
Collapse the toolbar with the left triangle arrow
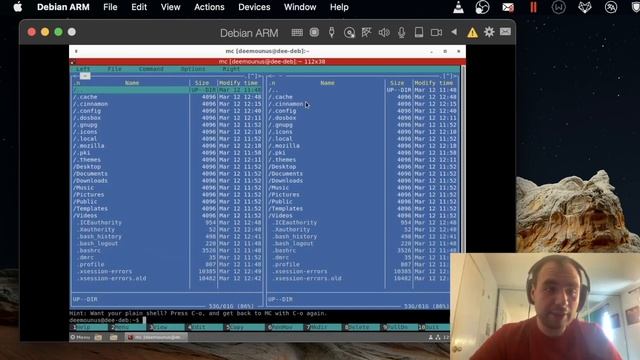454,32
